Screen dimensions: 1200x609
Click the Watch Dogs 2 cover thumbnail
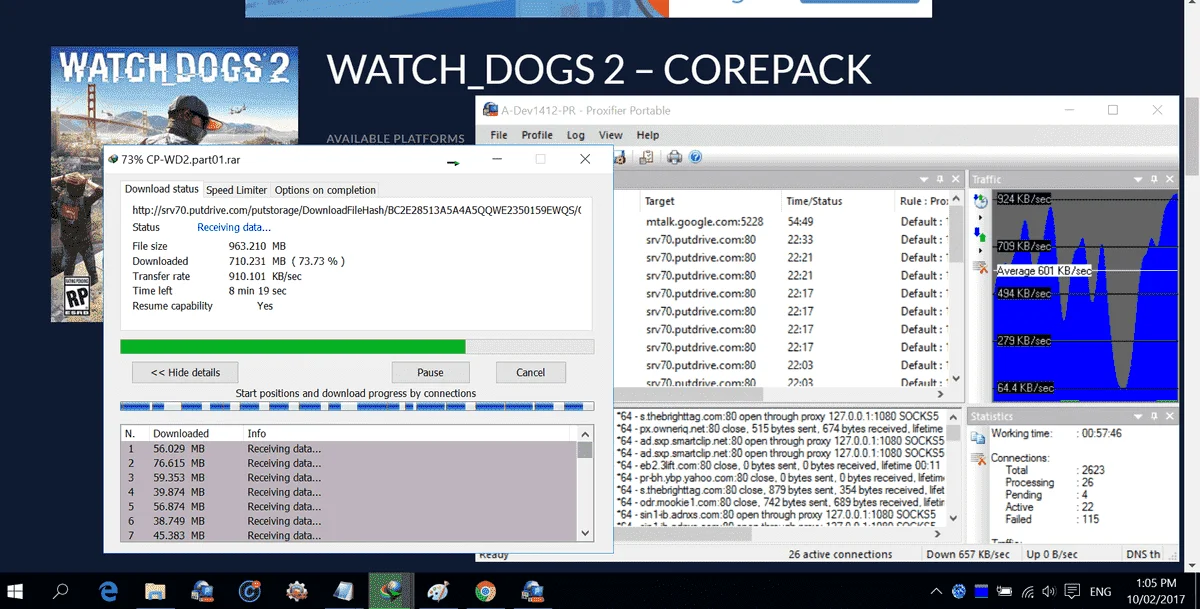(174, 184)
